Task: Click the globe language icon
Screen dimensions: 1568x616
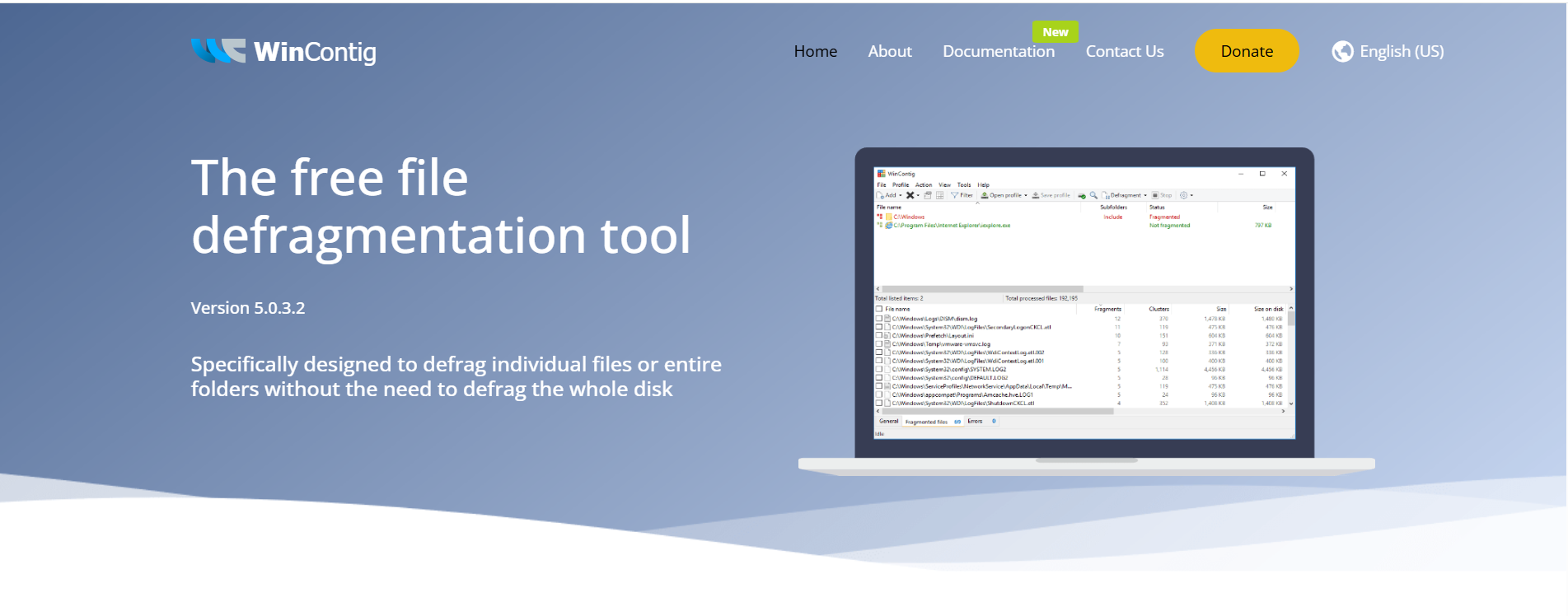Action: [1342, 51]
